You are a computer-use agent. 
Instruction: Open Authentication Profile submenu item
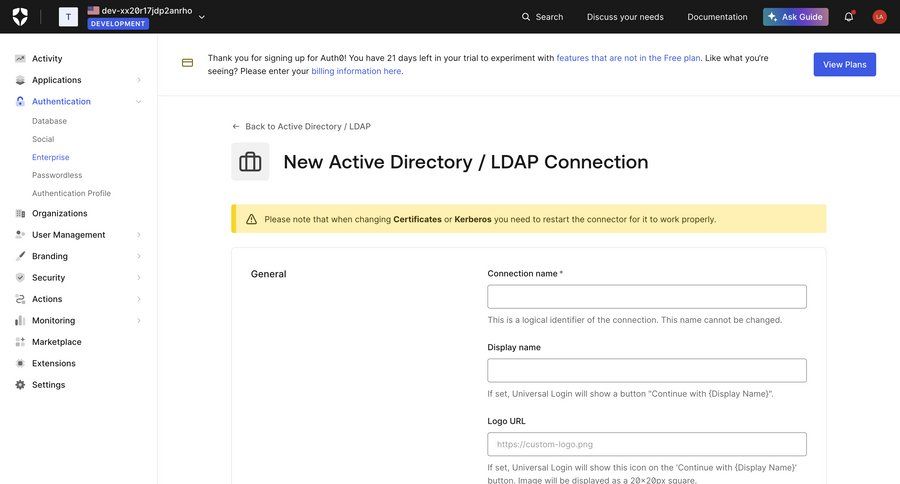click(71, 193)
